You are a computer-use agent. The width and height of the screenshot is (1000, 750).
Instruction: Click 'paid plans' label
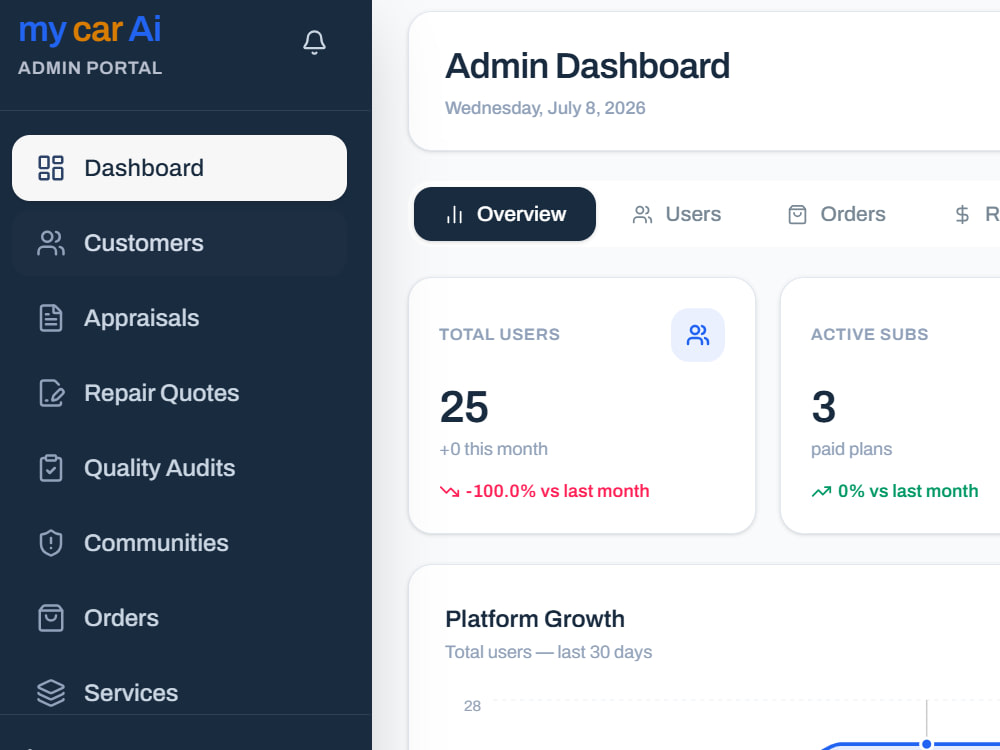(x=851, y=449)
